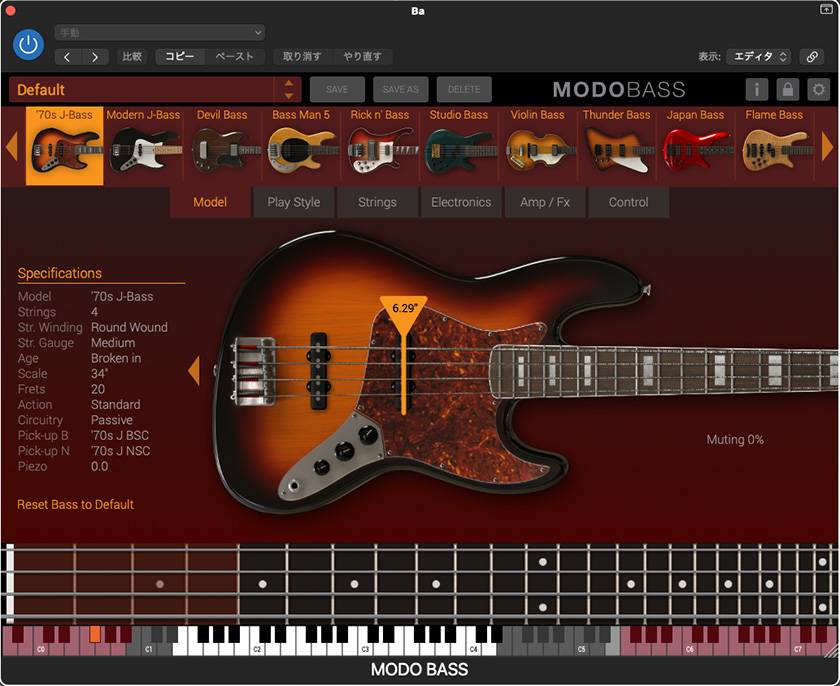Click the C2 key on keyboard
This screenshot has width=840, height=686.
(x=257, y=649)
